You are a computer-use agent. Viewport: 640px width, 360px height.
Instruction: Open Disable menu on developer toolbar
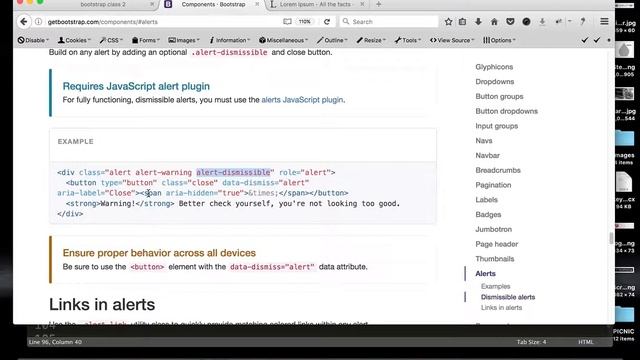(33, 40)
